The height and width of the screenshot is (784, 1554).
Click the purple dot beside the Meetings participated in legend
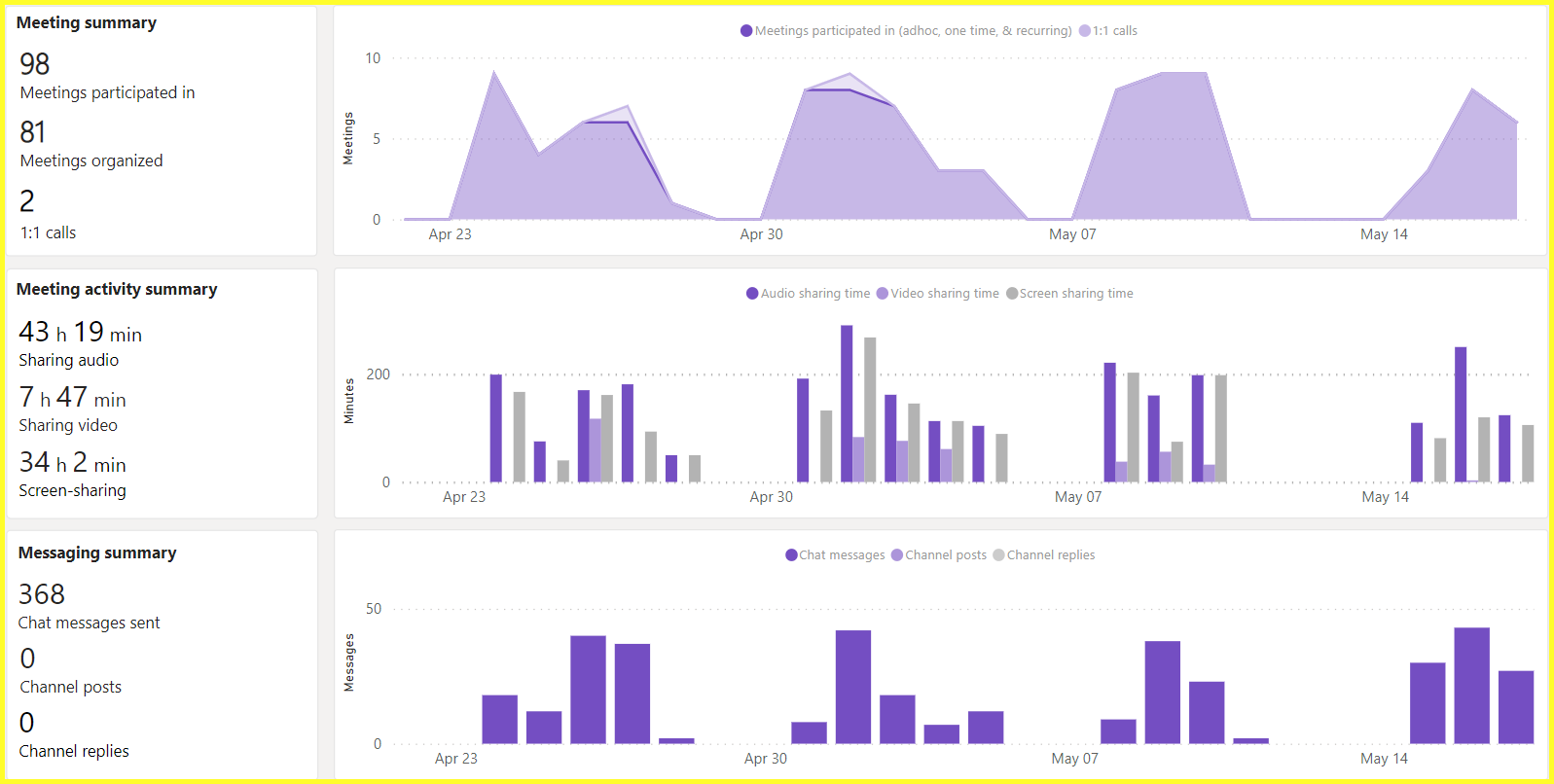point(746,31)
